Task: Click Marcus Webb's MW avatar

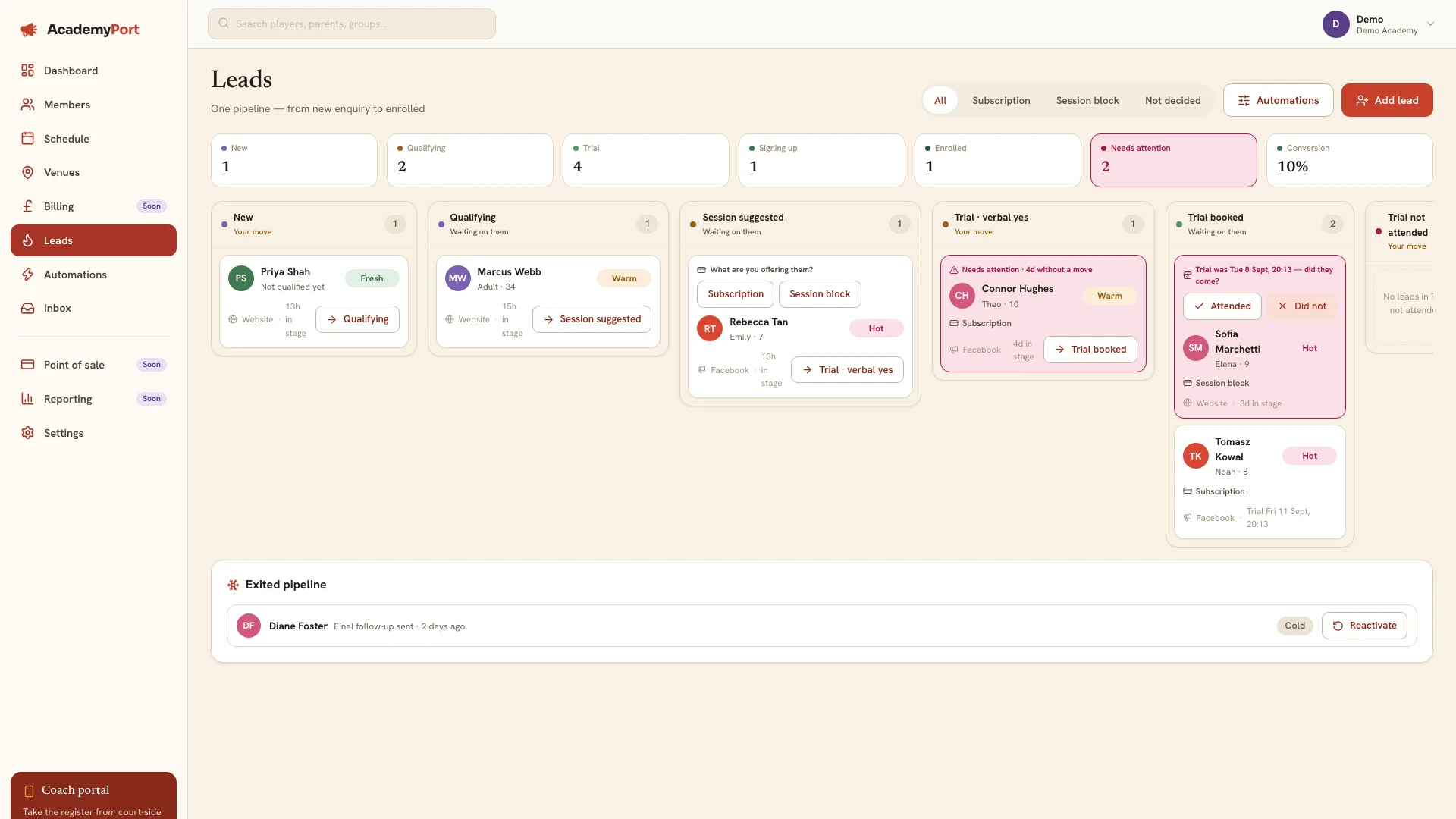Action: (x=458, y=278)
